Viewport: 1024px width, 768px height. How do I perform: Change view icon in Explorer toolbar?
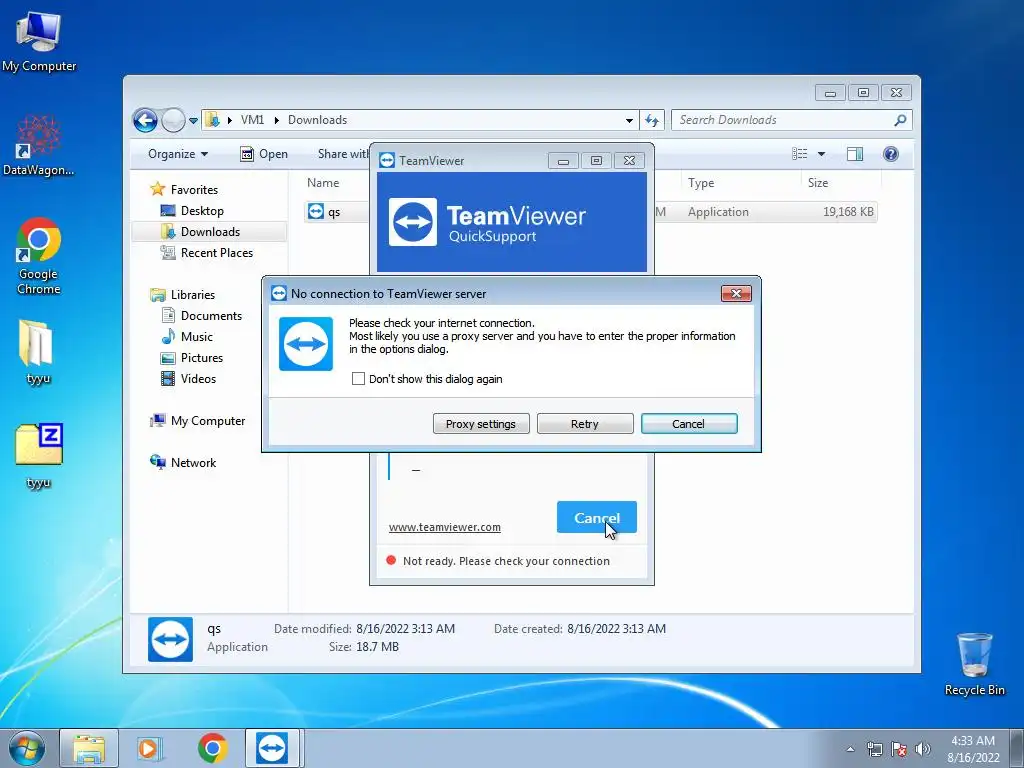coord(799,154)
